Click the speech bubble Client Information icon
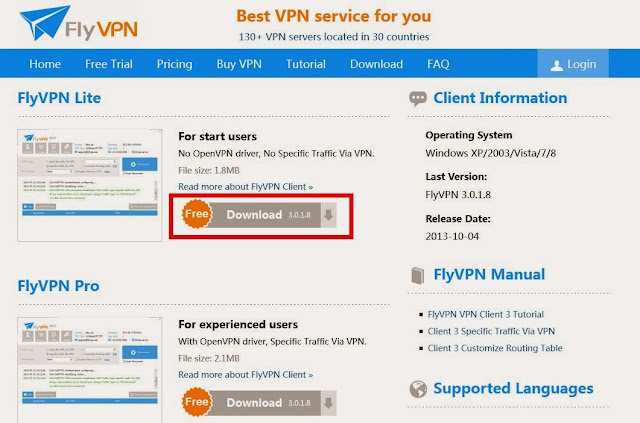The image size is (640, 423). (418, 98)
